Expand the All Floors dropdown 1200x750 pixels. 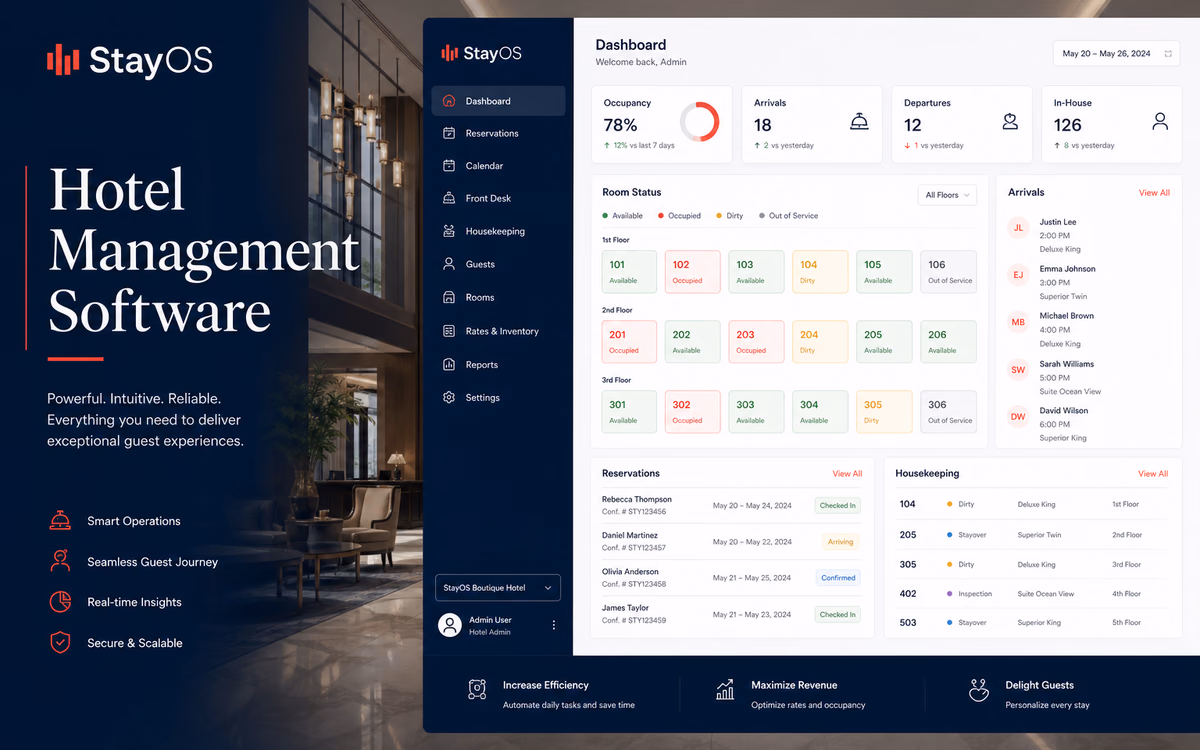click(947, 195)
